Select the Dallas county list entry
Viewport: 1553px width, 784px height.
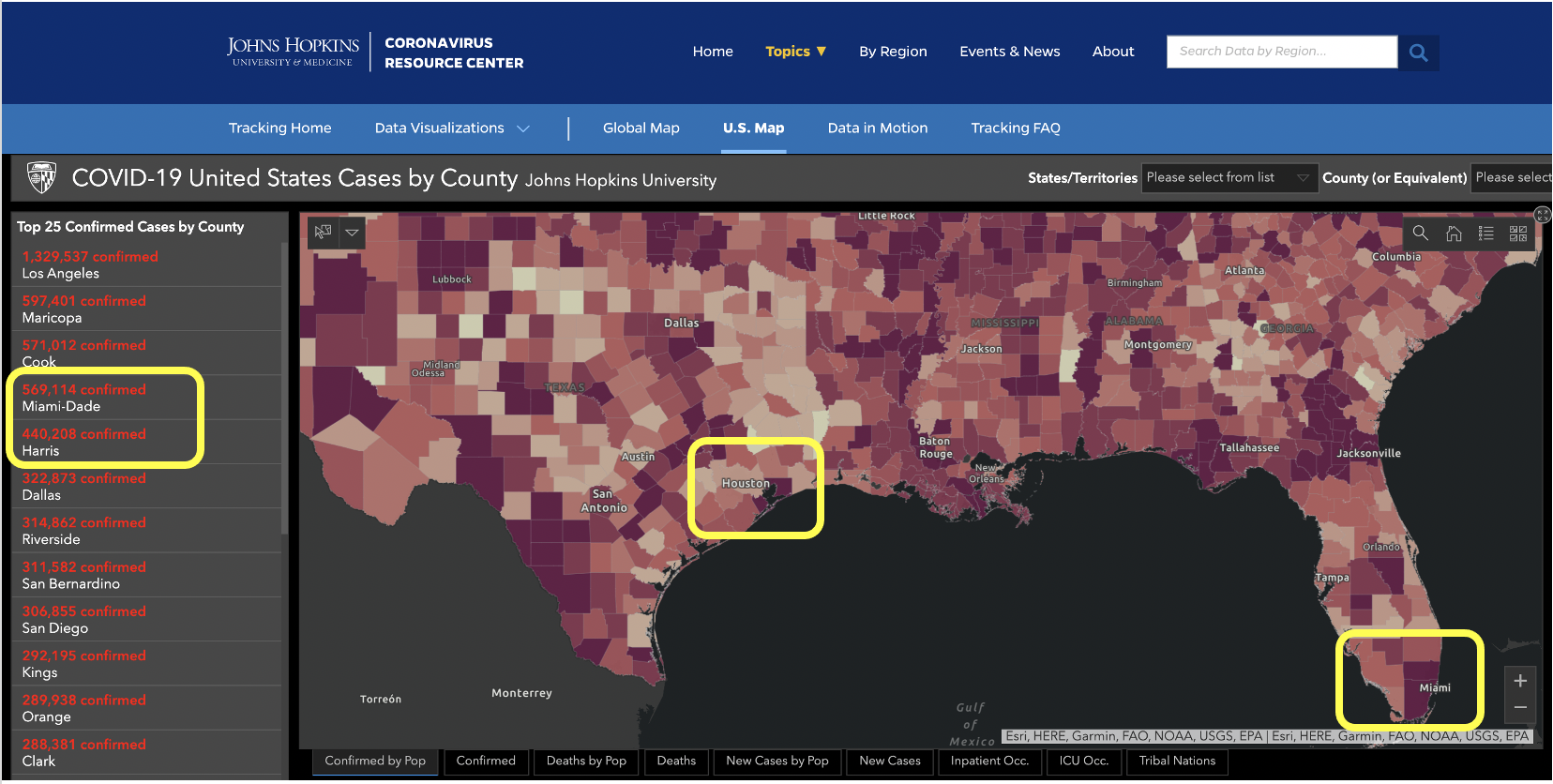(148, 486)
